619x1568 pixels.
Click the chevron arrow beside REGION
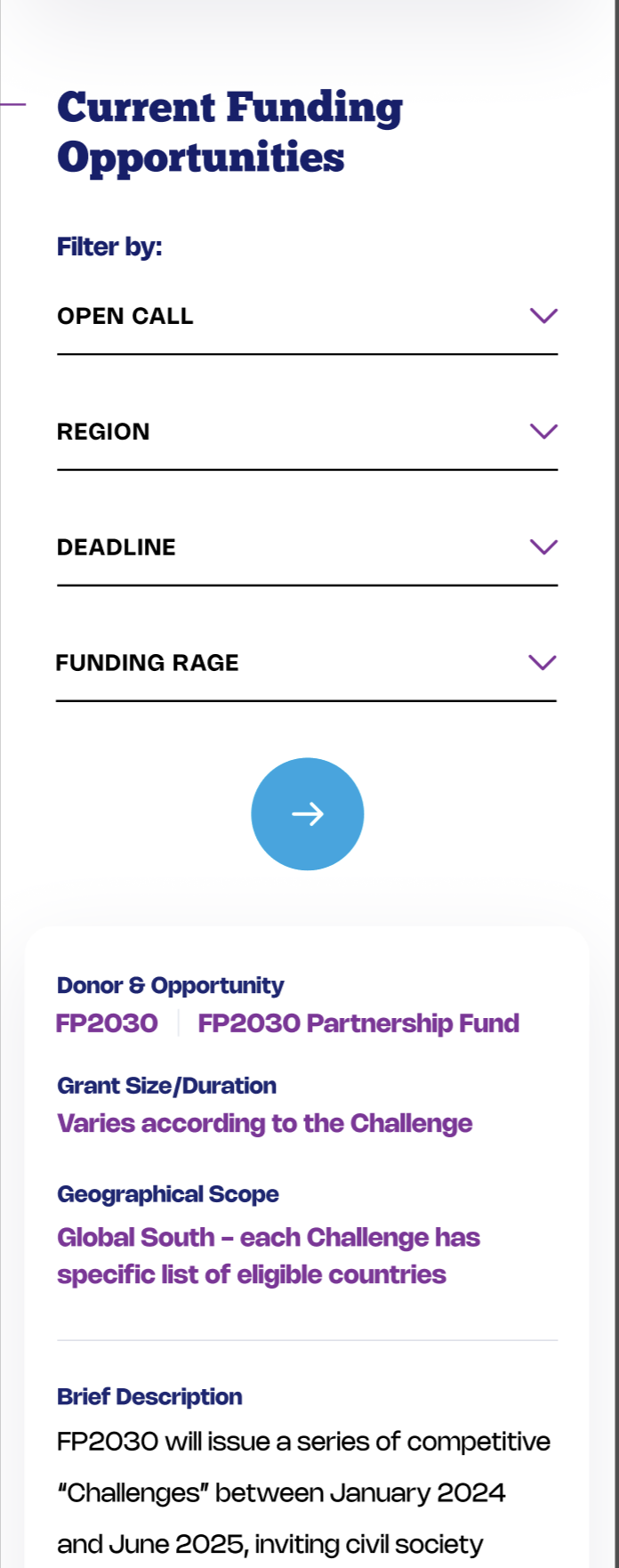(x=543, y=432)
